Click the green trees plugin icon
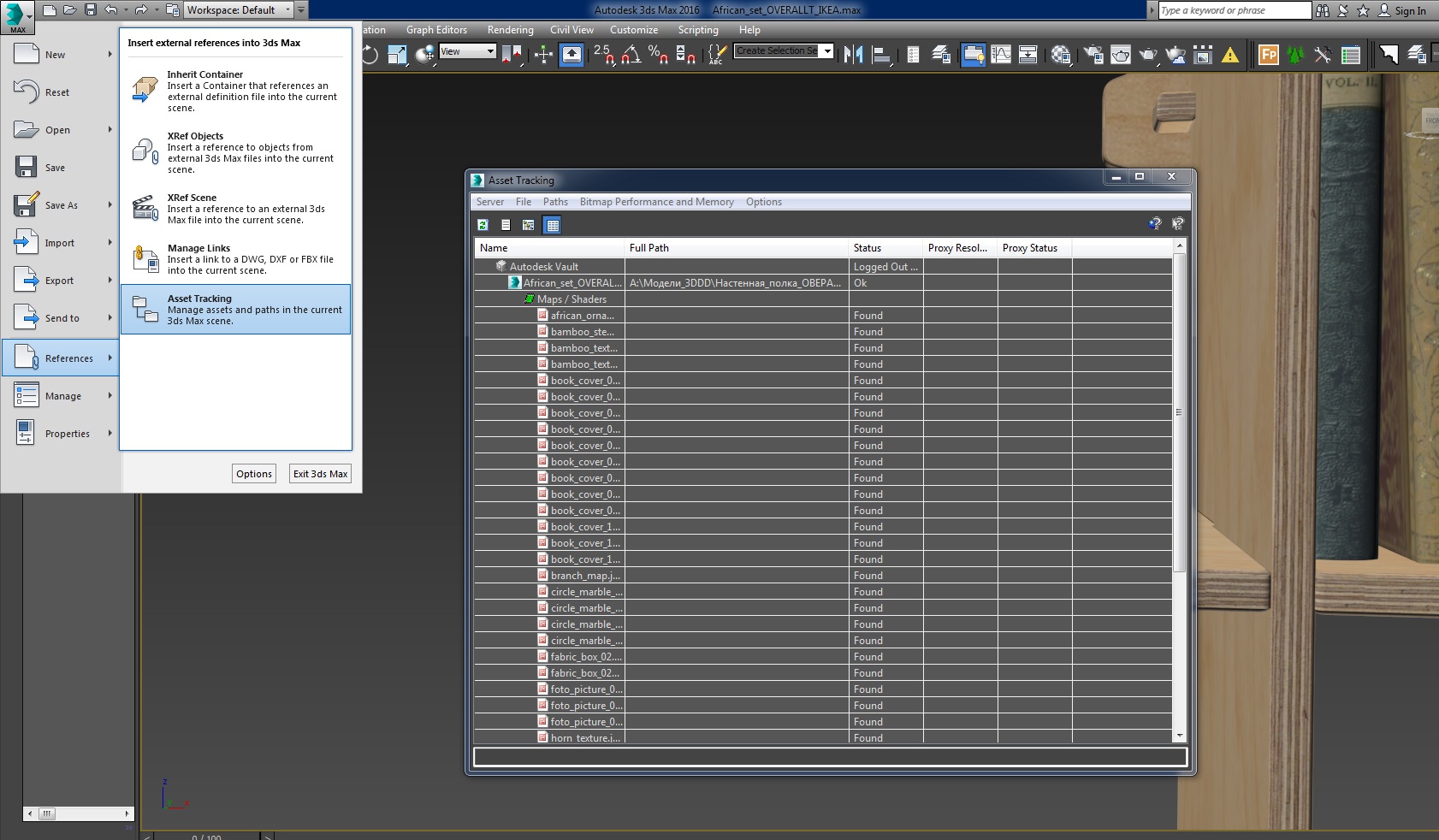 pos(1295,55)
